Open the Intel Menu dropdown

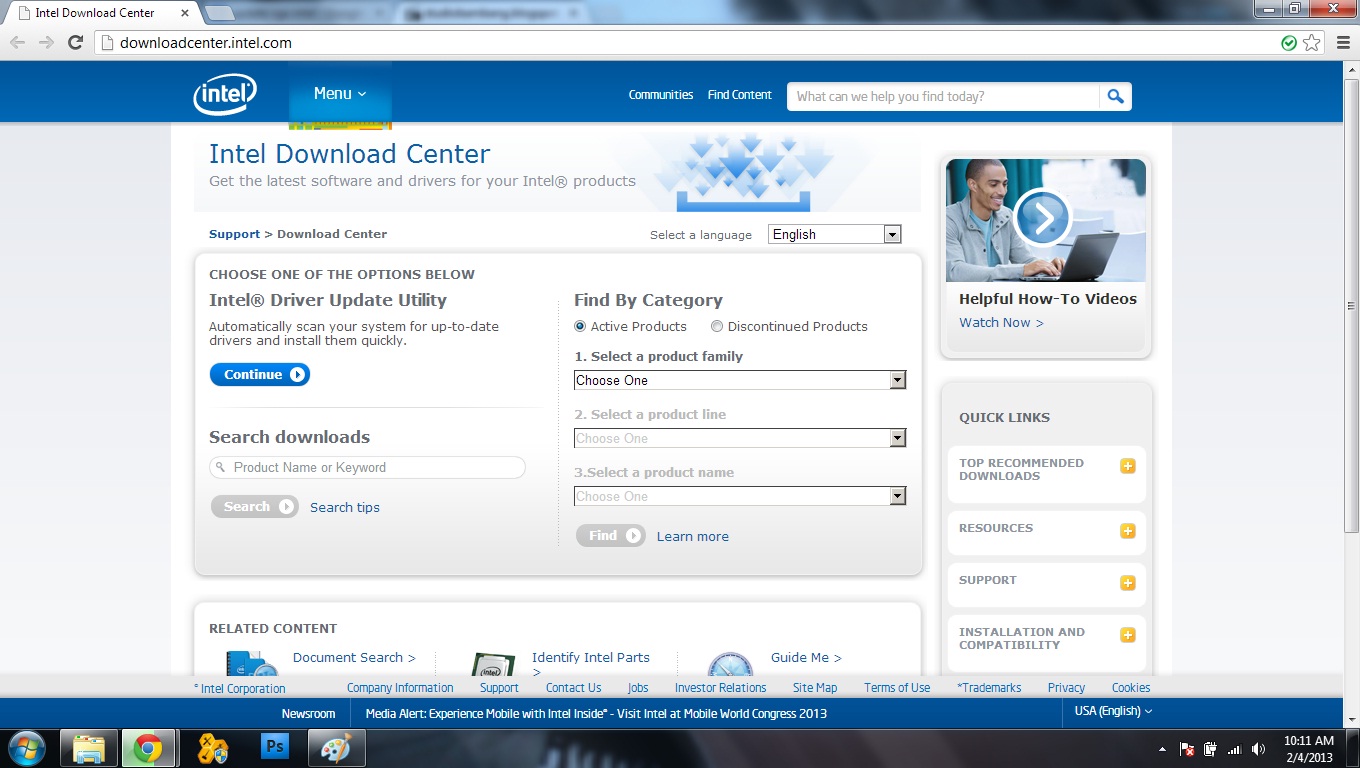click(340, 94)
